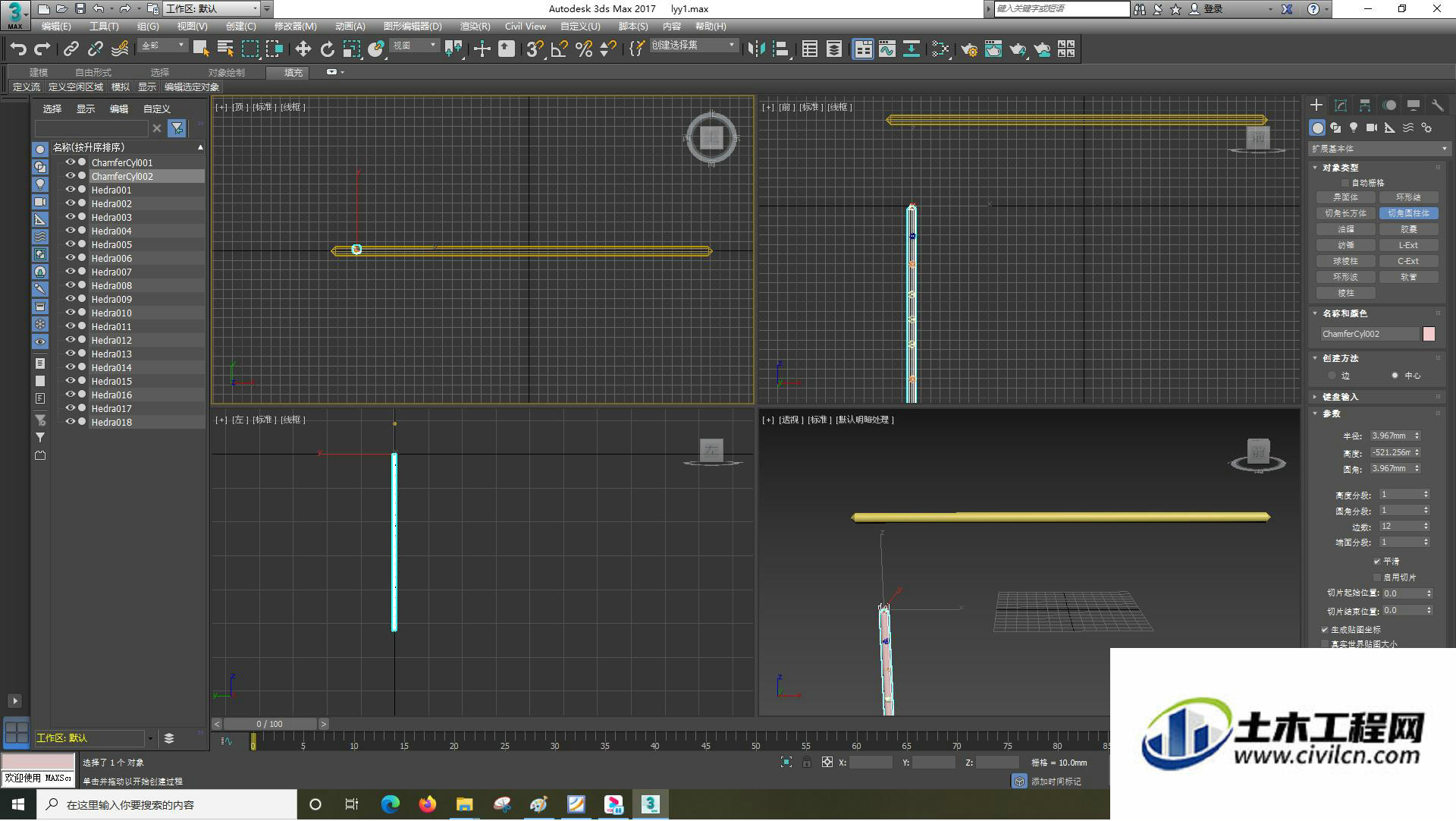Open the 编辑(E) menu
Viewport: 1456px width, 821px height.
(56, 27)
